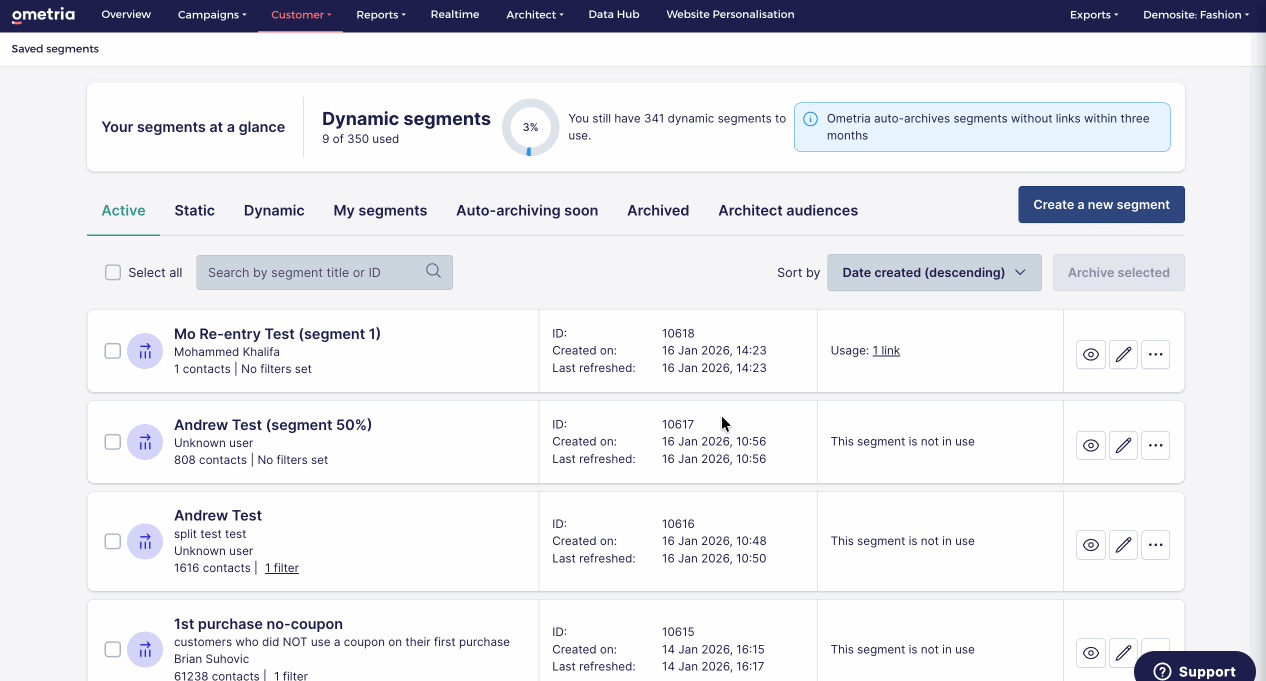Click the Archive selected button
The image size is (1266, 681).
coord(1118,272)
